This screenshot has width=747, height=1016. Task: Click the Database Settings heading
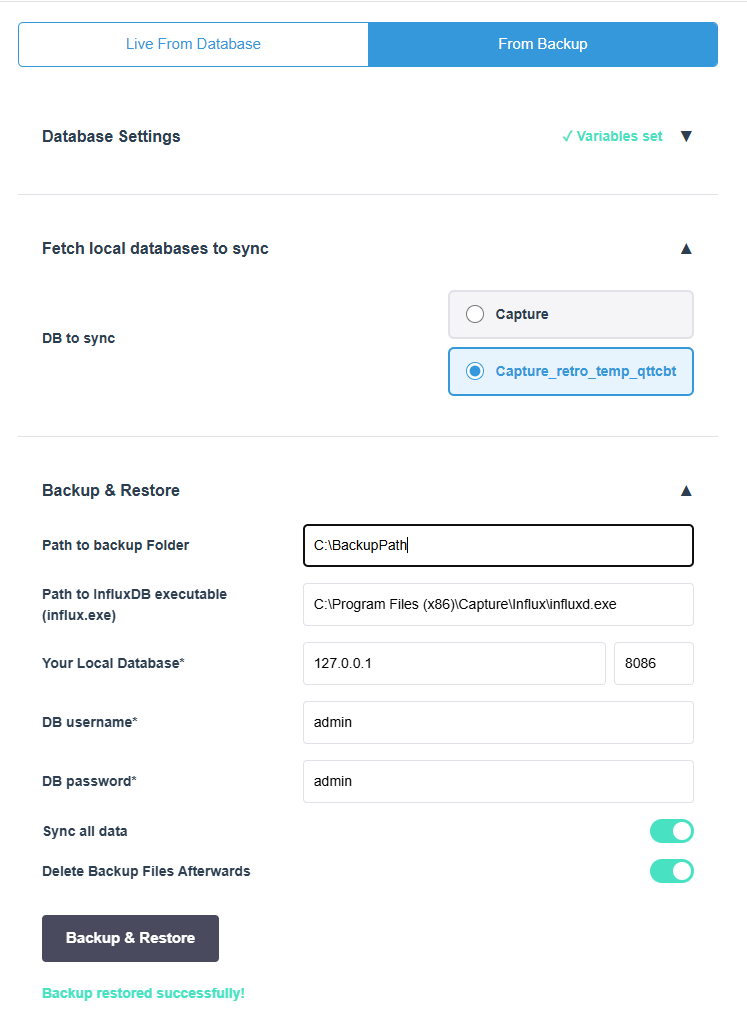[x=111, y=136]
